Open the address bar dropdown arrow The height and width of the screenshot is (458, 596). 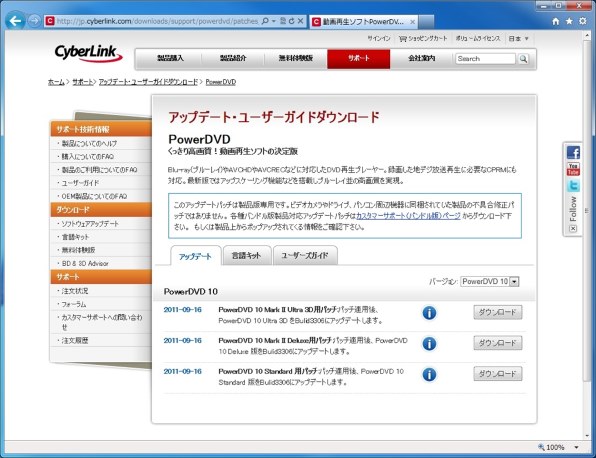click(274, 21)
